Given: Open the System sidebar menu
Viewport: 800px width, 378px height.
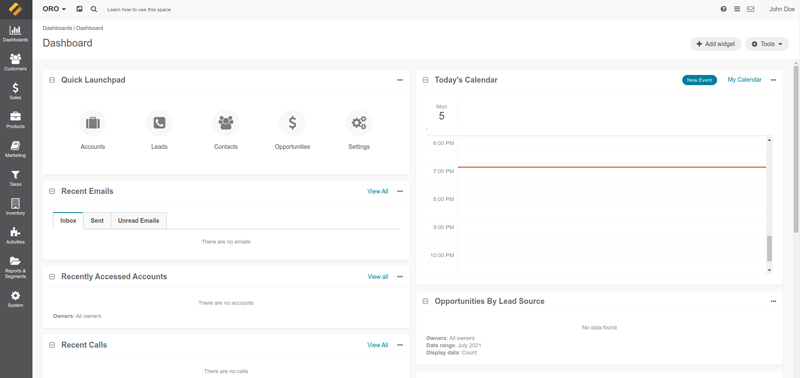Looking at the screenshot, I should (x=15, y=299).
